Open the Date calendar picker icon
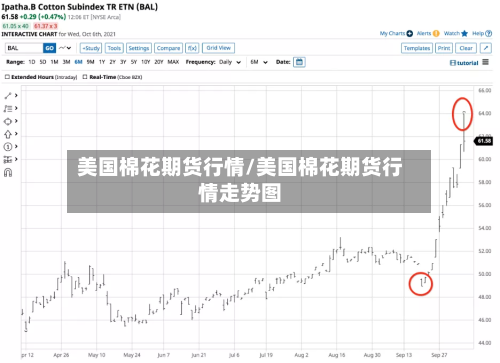The height and width of the screenshot is (363, 500). coord(299,62)
